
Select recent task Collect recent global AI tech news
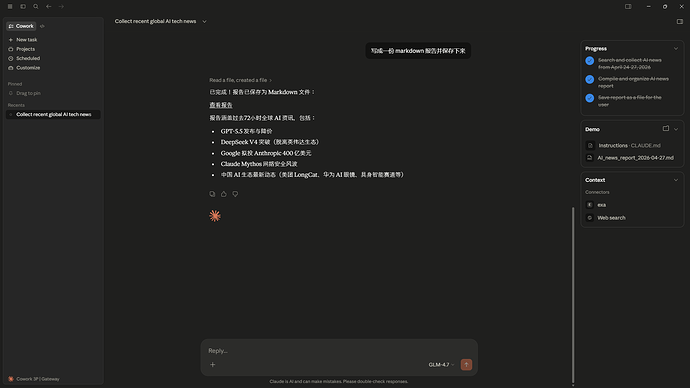pos(53,114)
